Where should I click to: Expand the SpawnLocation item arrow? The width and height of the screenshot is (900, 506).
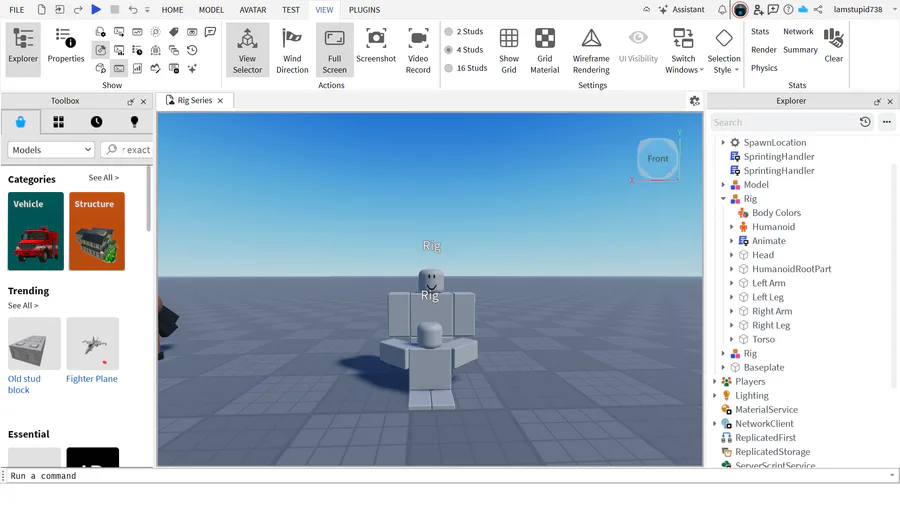pos(723,142)
